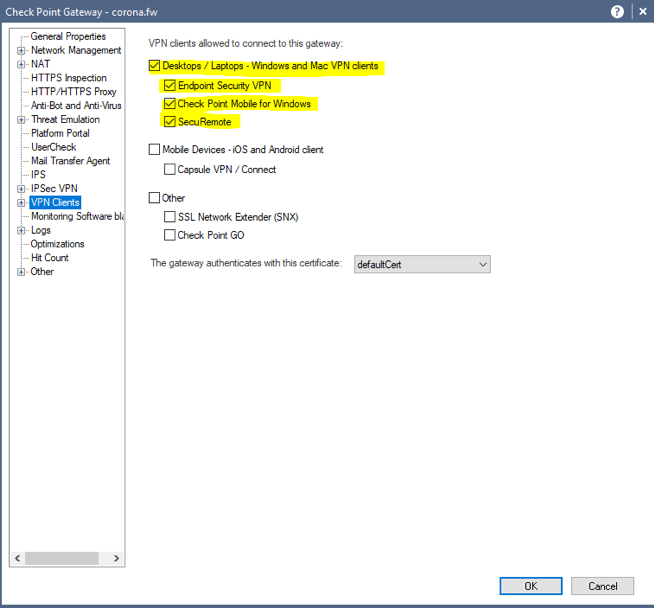Close the Check Point Gateway dialog
Screen dimensions: 654x608
(643, 12)
